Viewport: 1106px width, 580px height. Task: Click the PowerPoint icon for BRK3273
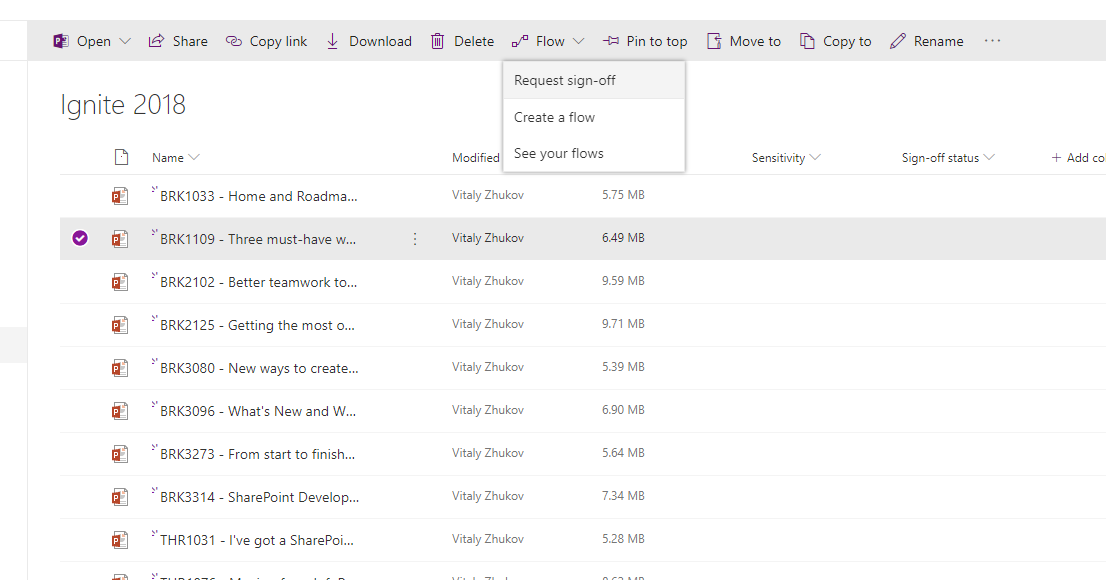tap(120, 454)
